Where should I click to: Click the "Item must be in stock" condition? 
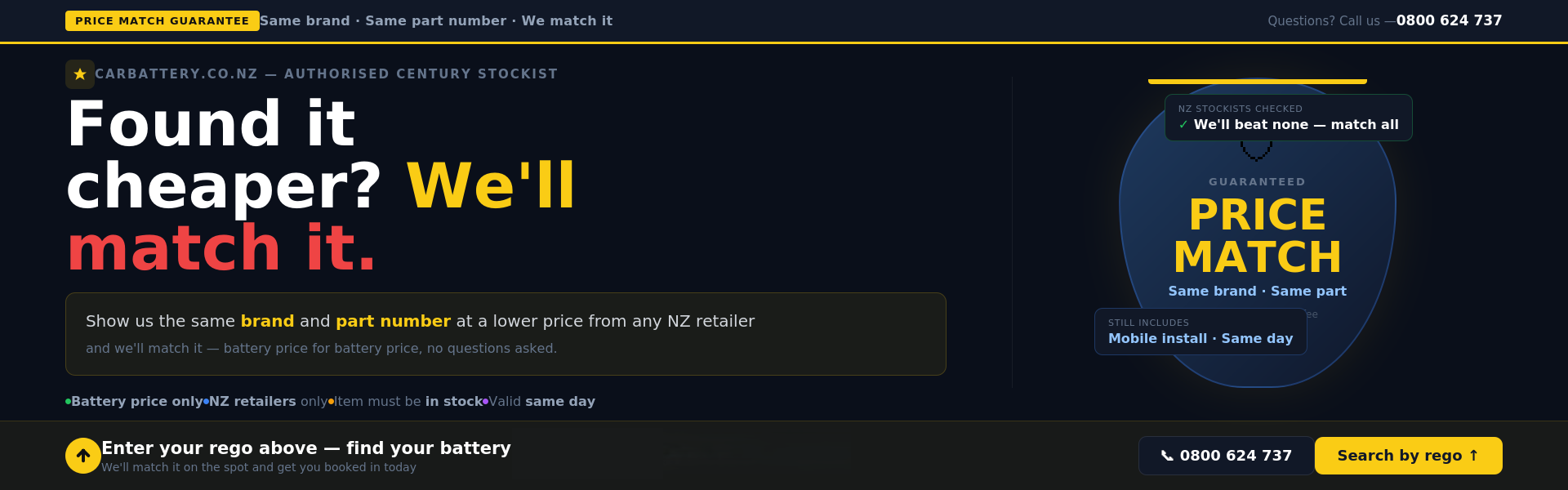coord(408,402)
